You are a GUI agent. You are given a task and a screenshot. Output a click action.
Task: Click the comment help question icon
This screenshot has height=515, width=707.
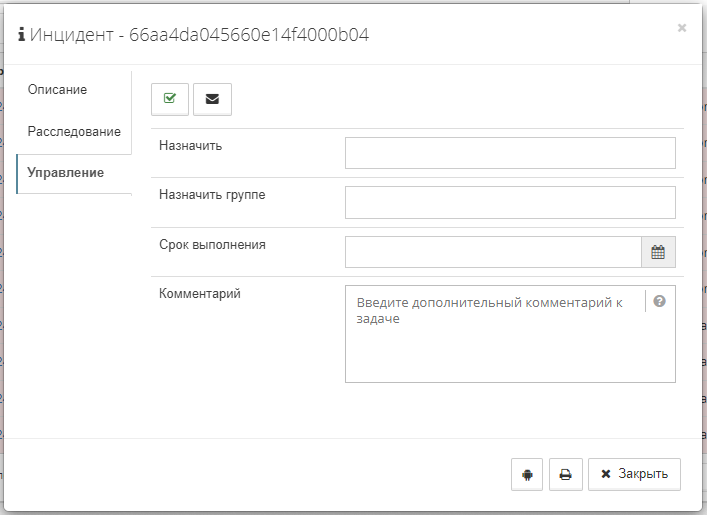(x=660, y=301)
